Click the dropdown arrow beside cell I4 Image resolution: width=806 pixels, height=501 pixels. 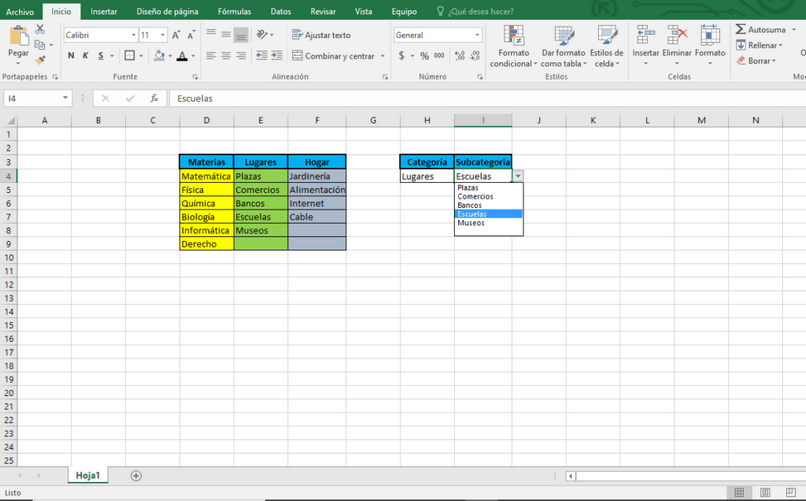click(518, 176)
